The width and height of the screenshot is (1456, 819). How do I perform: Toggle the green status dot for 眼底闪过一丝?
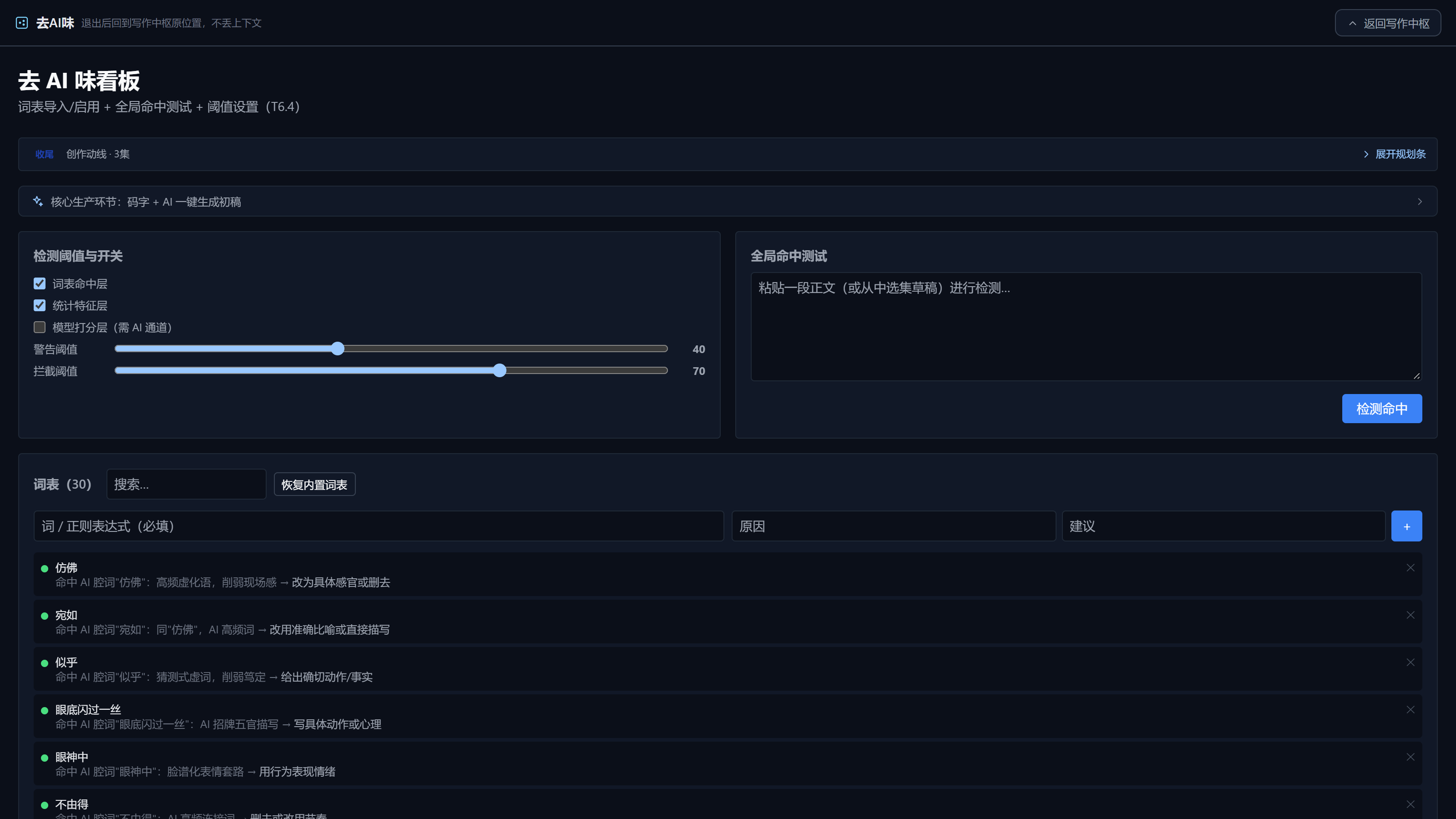pyautogui.click(x=45, y=711)
